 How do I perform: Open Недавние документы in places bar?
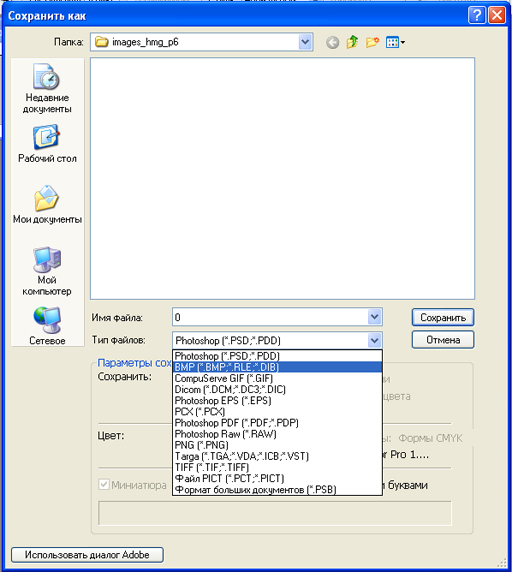pos(47,89)
